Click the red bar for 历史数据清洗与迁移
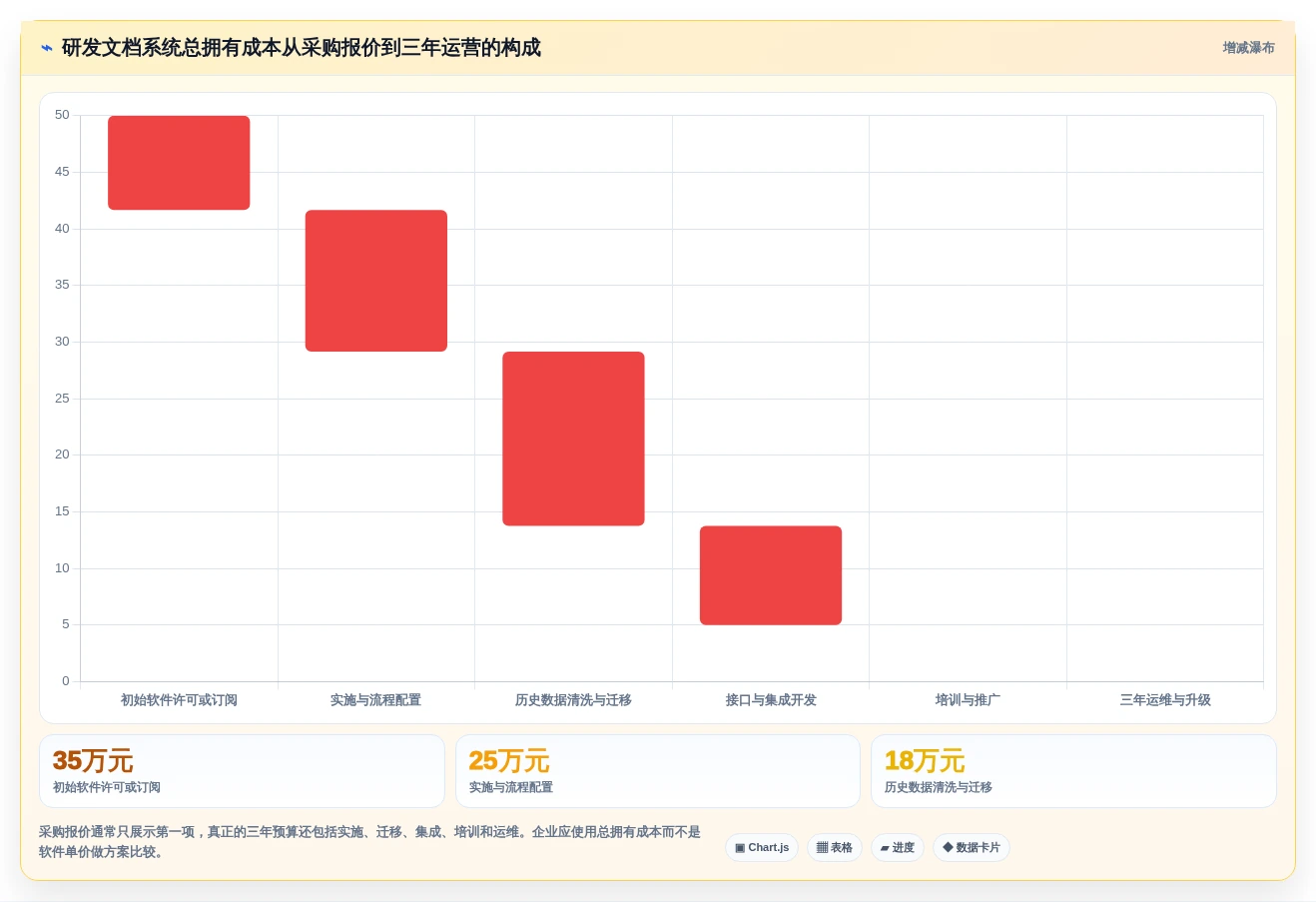This screenshot has width=1316, height=902. tap(573, 439)
